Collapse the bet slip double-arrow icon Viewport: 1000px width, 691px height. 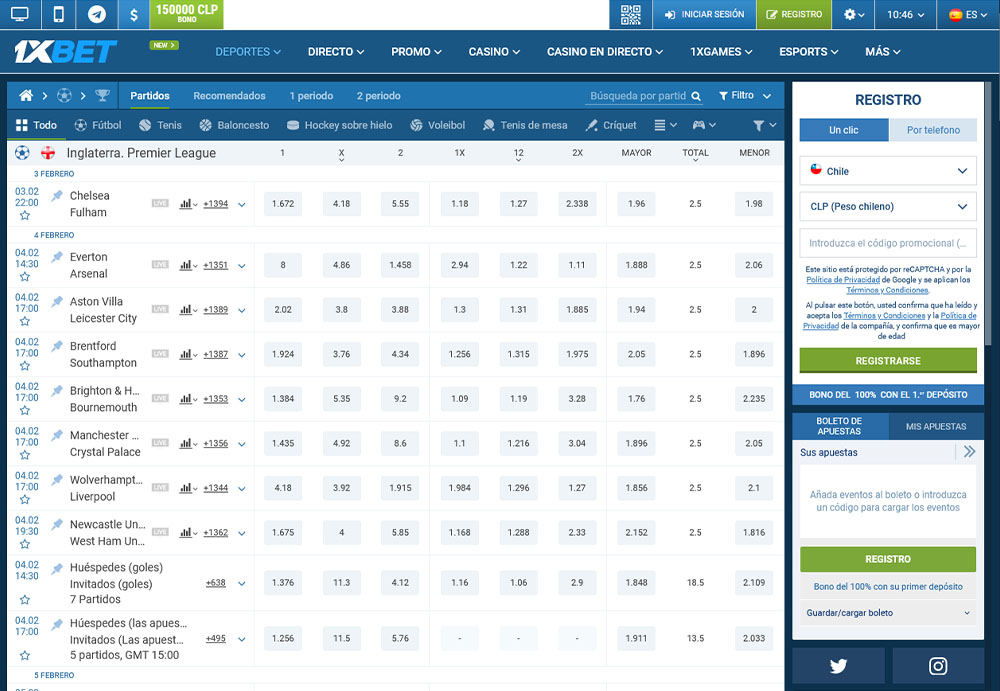coord(969,452)
